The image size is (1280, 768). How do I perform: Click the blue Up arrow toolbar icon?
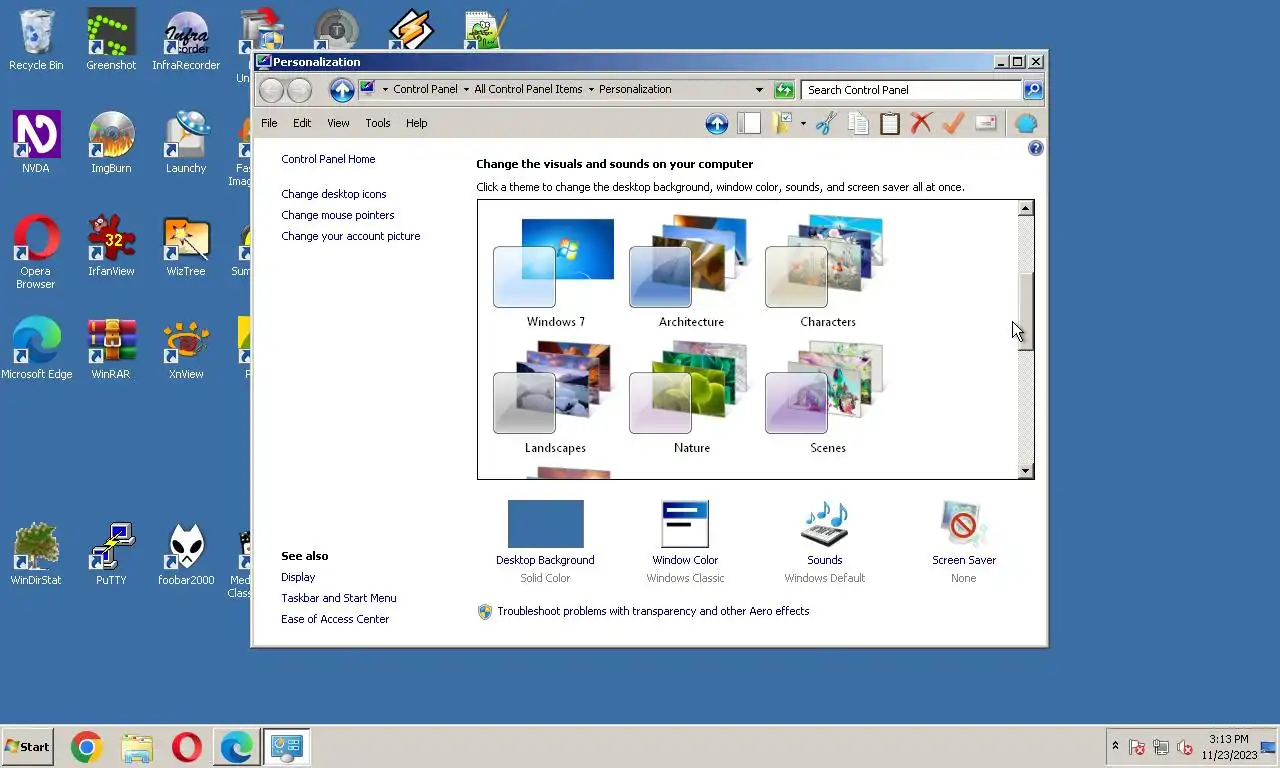tap(716, 123)
